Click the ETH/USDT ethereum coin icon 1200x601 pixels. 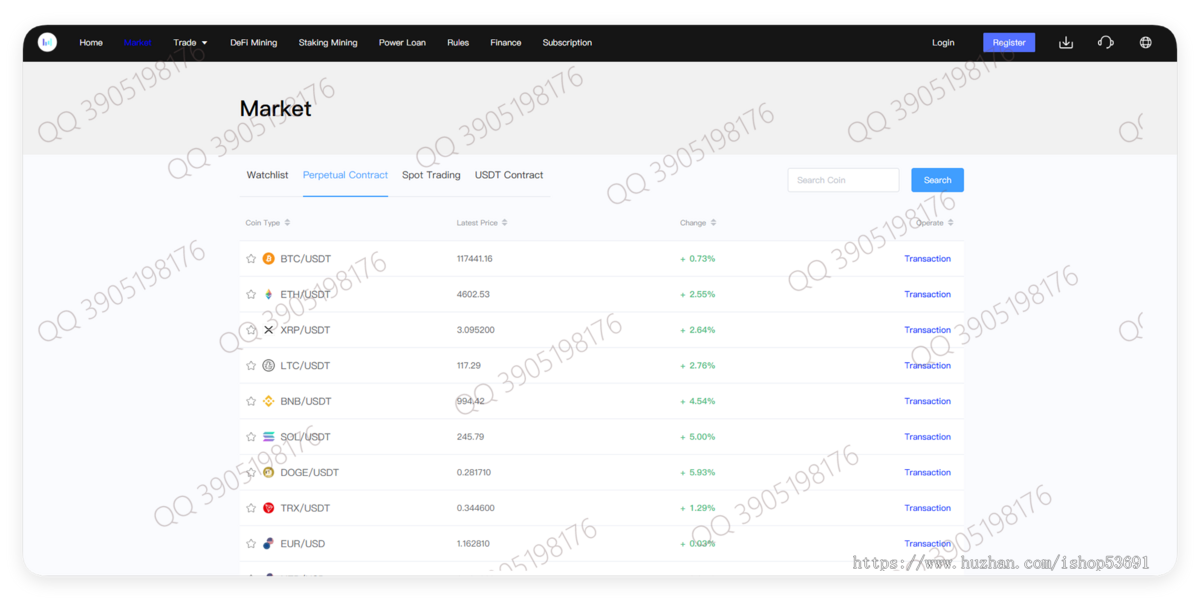(268, 294)
